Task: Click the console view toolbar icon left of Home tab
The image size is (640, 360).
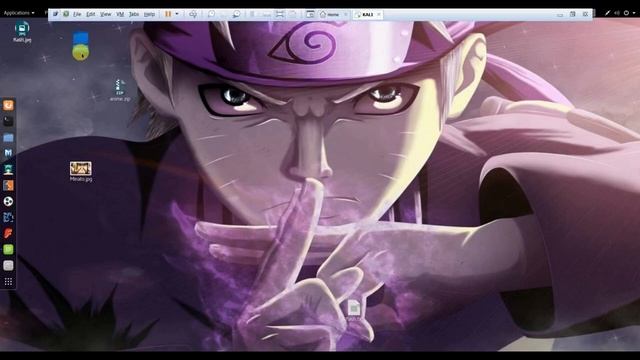Action: tap(310, 14)
